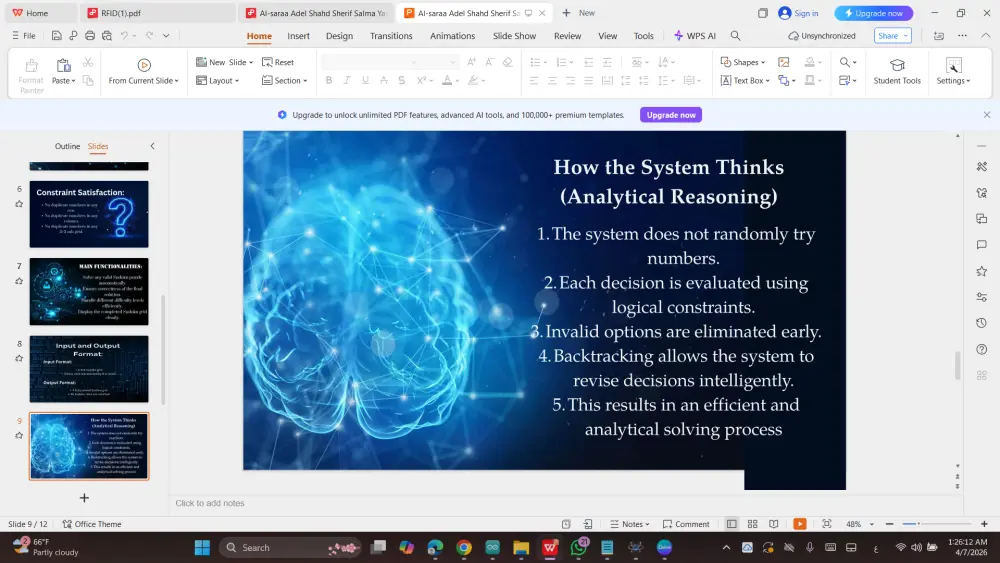This screenshot has height=563, width=1000.
Task: Start slideshow From Current Slide
Action: pyautogui.click(x=143, y=71)
